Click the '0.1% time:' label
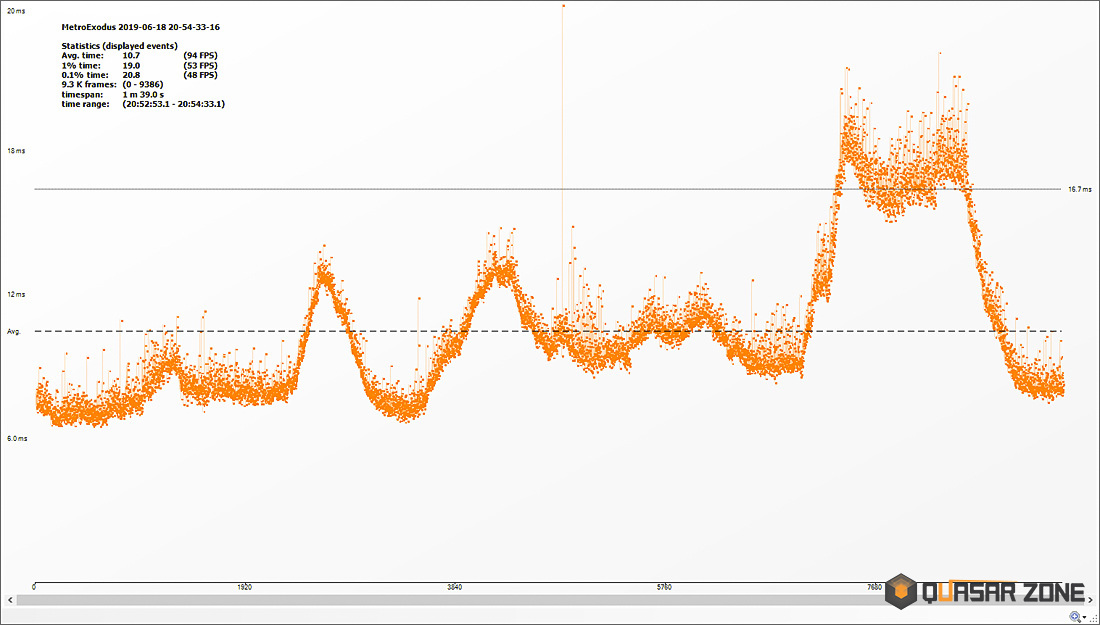Screen dimensions: 1100x625 coord(85,75)
